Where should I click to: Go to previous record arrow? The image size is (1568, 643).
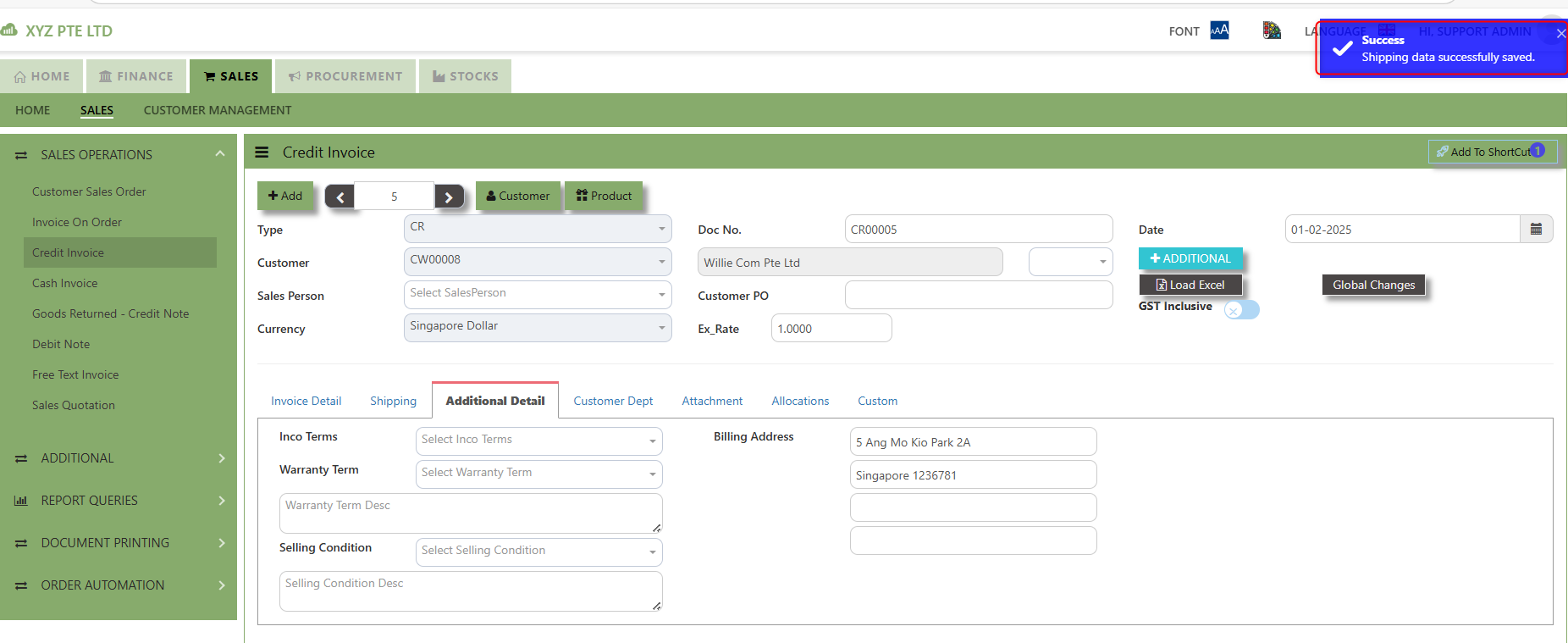tap(340, 197)
